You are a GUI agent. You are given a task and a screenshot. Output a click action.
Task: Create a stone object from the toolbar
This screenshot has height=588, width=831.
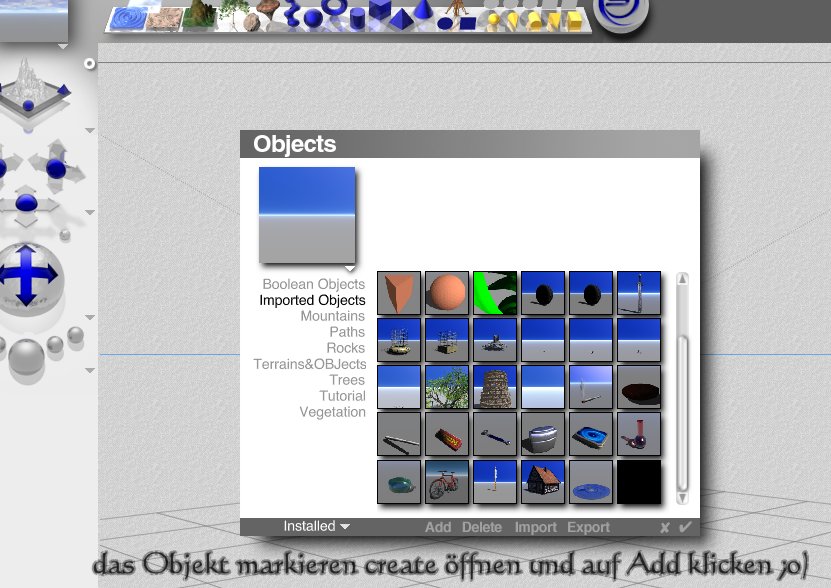pyautogui.click(x=251, y=21)
